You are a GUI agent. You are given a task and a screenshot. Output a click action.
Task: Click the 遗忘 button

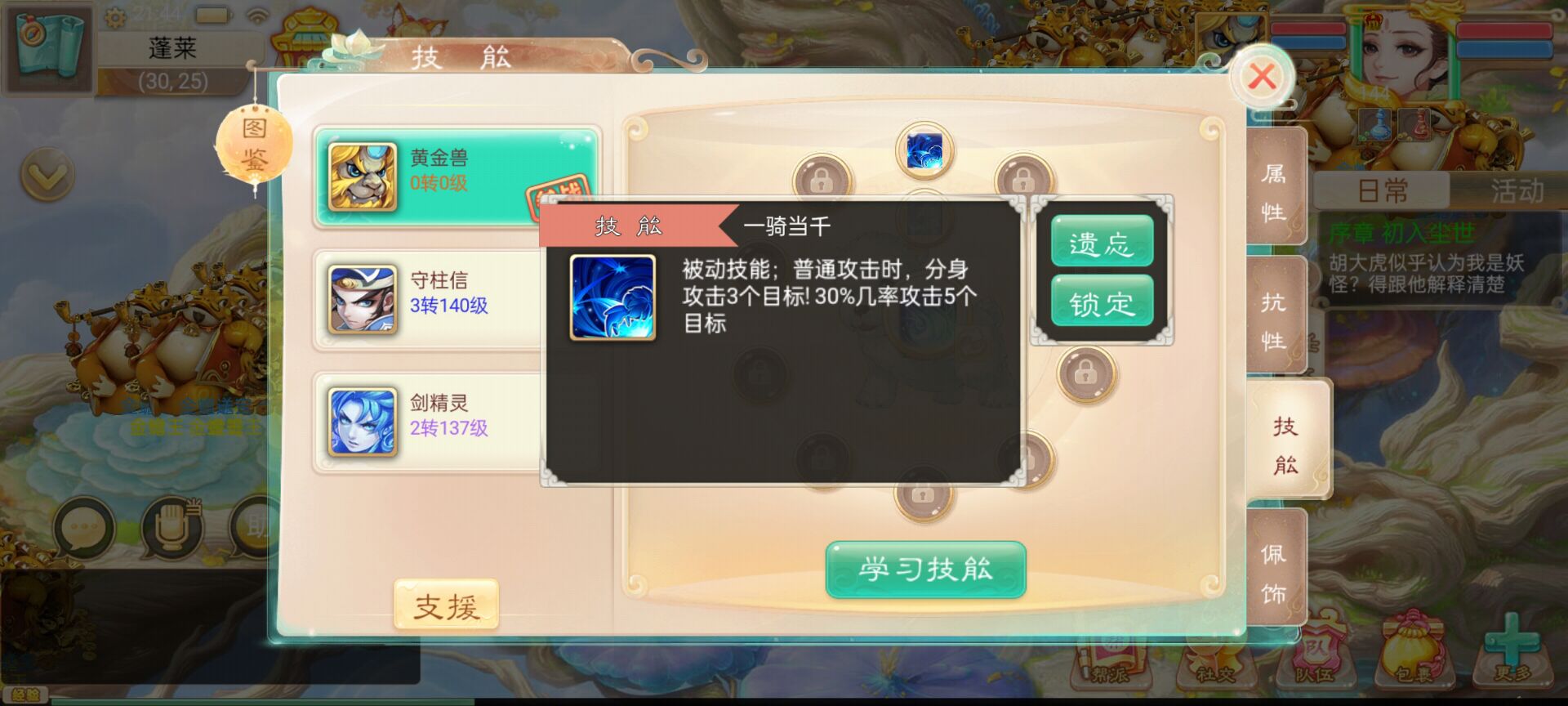[x=1102, y=242]
